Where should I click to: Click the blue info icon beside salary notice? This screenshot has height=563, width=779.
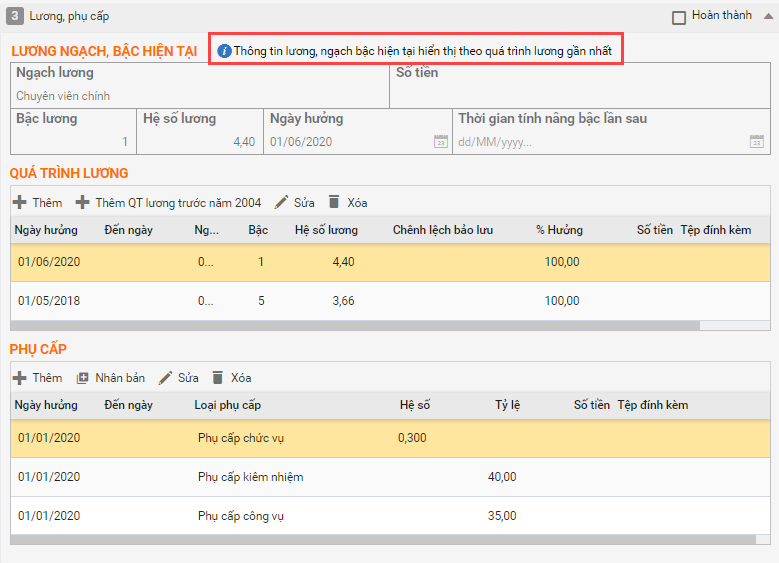(224, 51)
